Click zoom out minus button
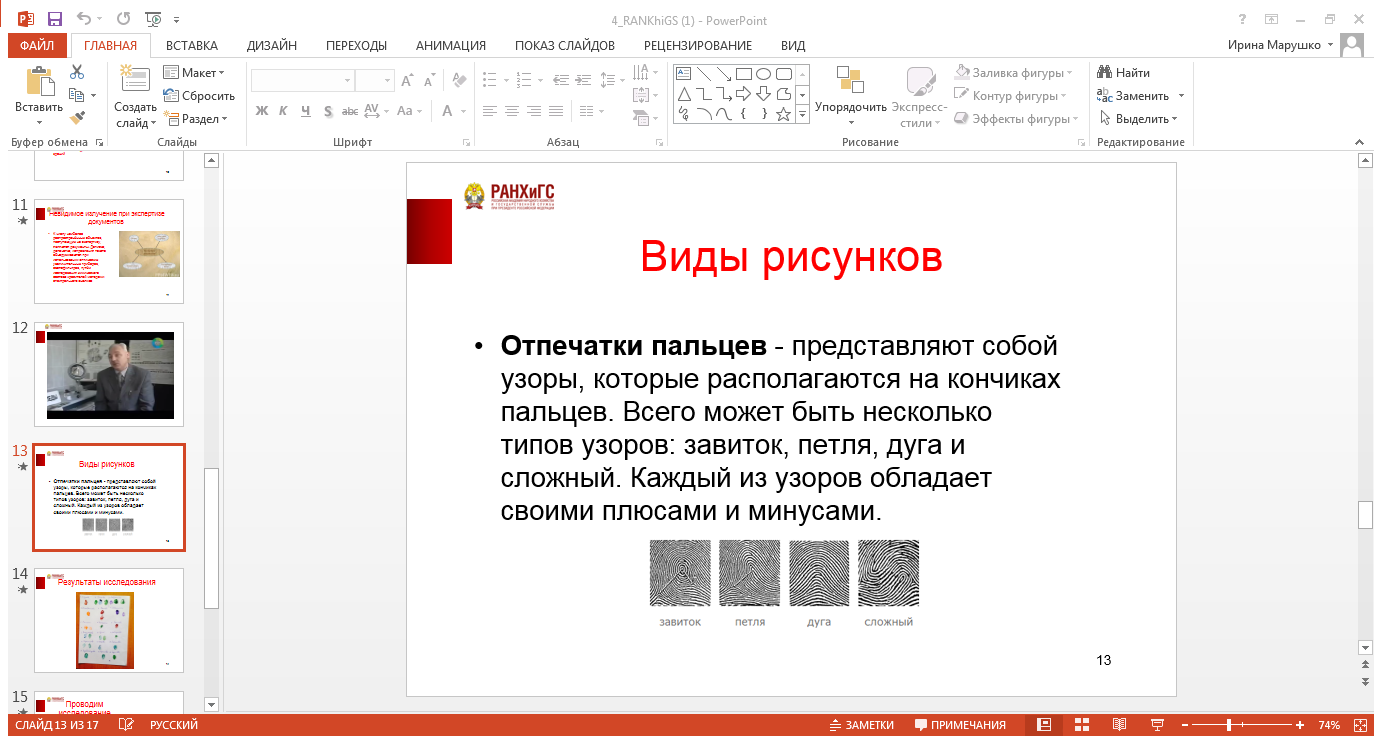The height and width of the screenshot is (744, 1382). 1186,725
